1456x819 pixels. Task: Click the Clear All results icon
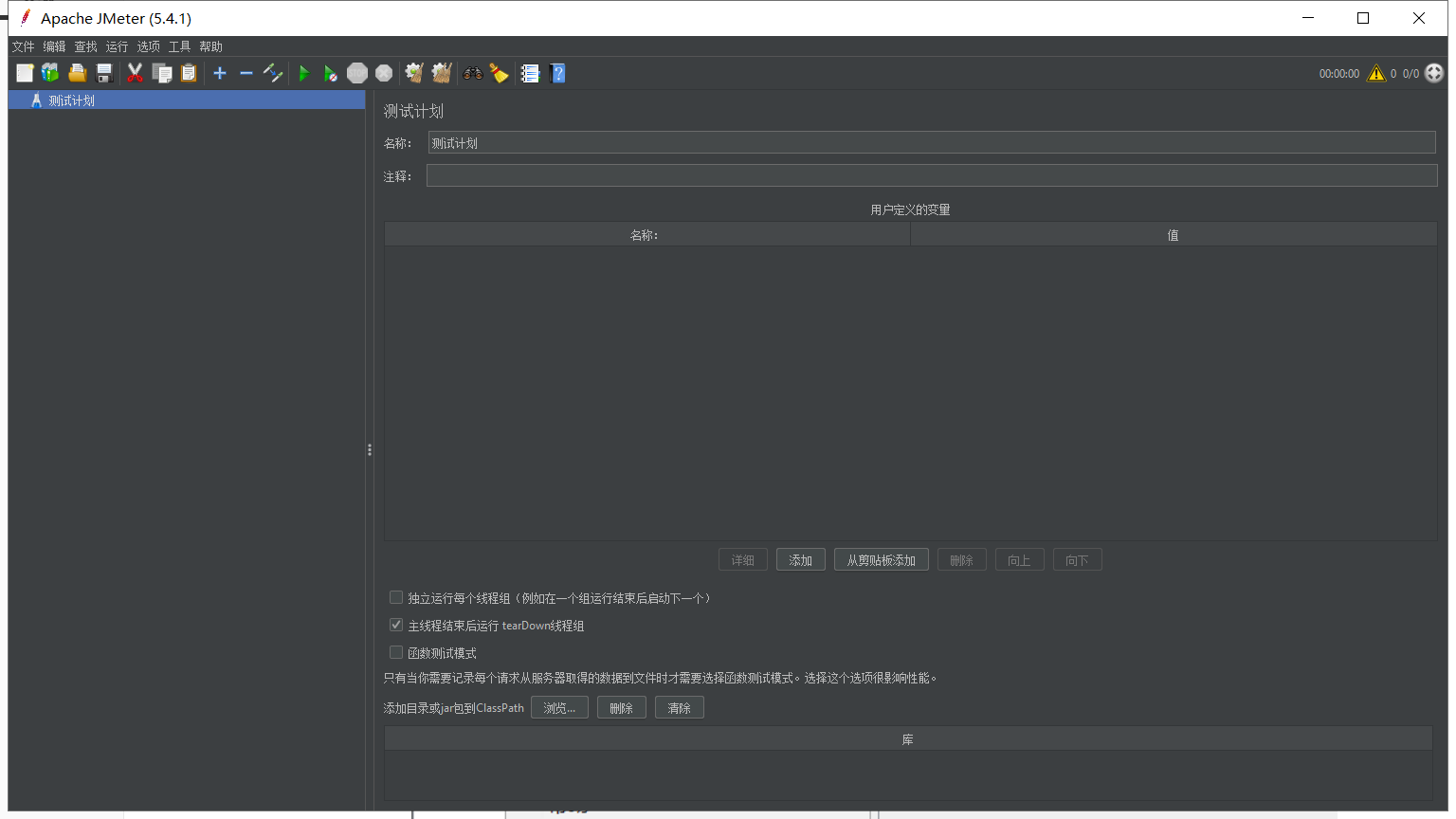pyautogui.click(x=442, y=73)
